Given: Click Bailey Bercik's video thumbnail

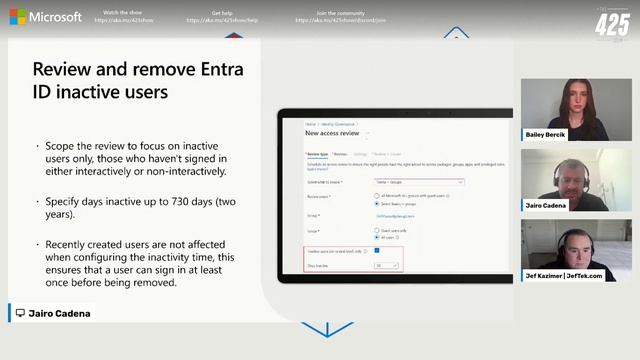Looking at the screenshot, I should 576,110.
